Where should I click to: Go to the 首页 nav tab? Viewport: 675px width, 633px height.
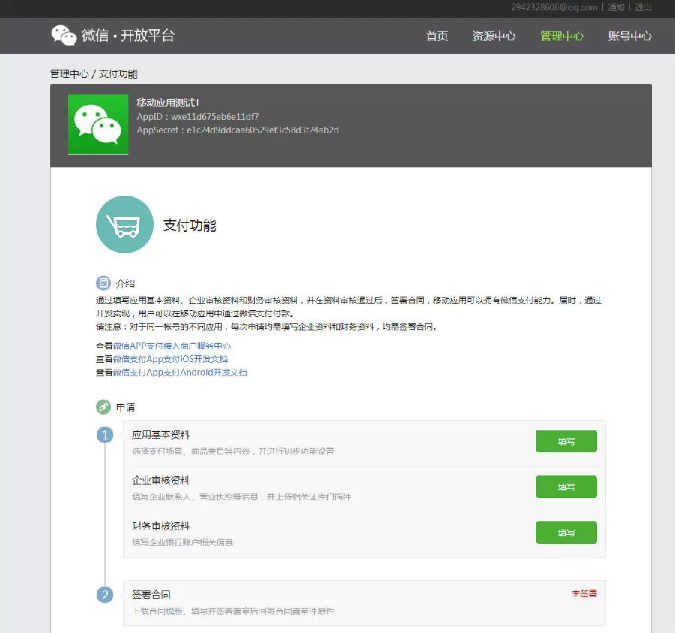tap(437, 36)
